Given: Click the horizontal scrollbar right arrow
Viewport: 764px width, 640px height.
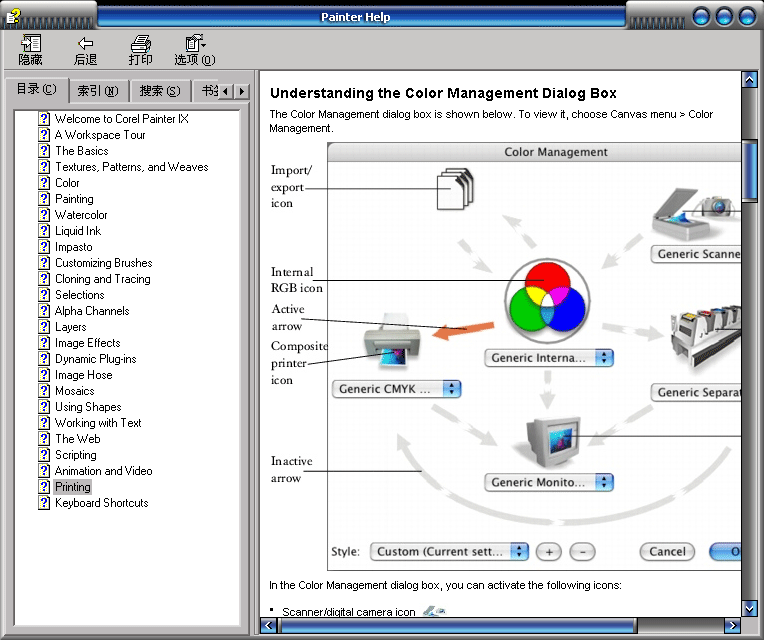Looking at the screenshot, I should pyautogui.click(x=732, y=625).
